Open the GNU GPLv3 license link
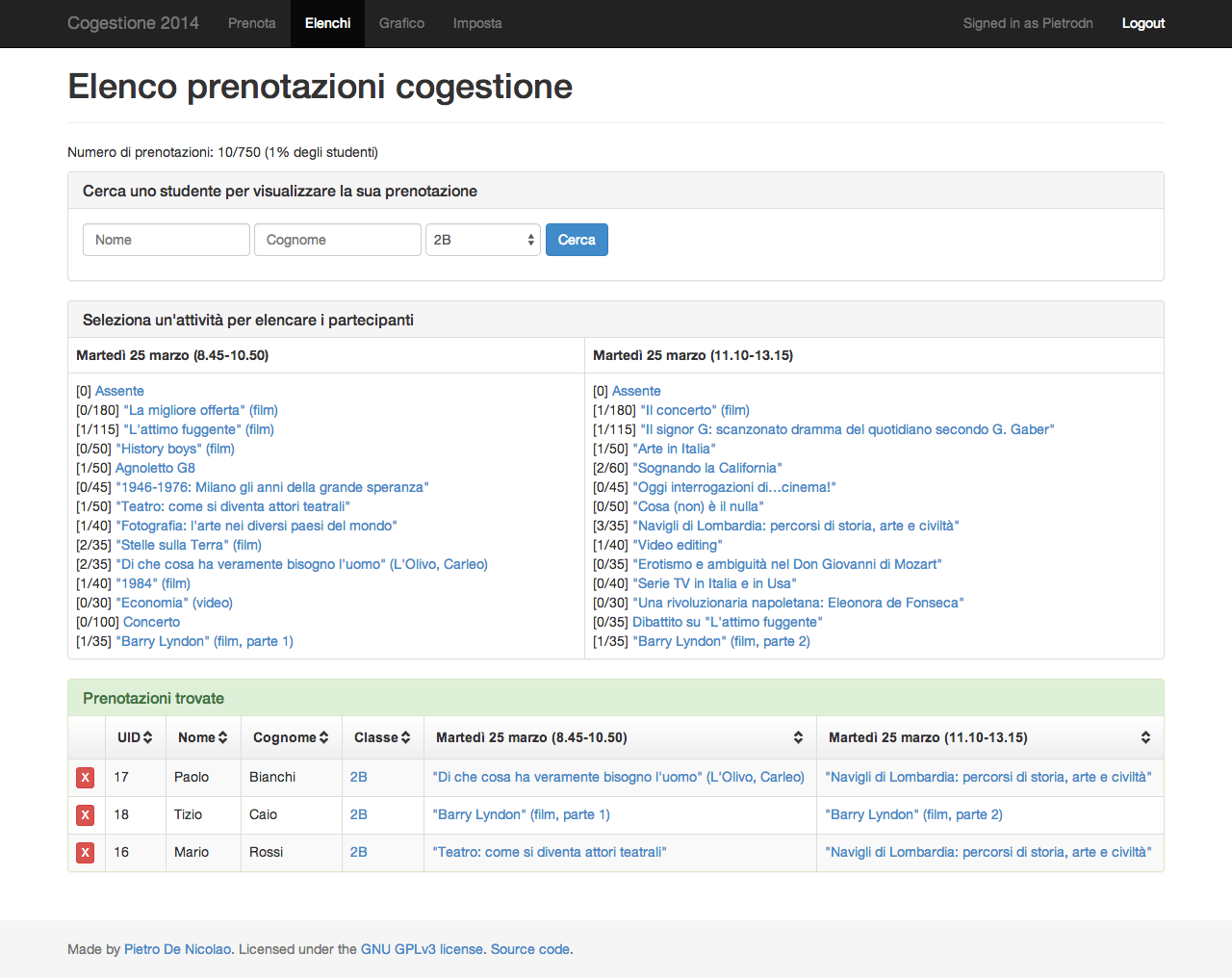1232x979 pixels. point(422,949)
